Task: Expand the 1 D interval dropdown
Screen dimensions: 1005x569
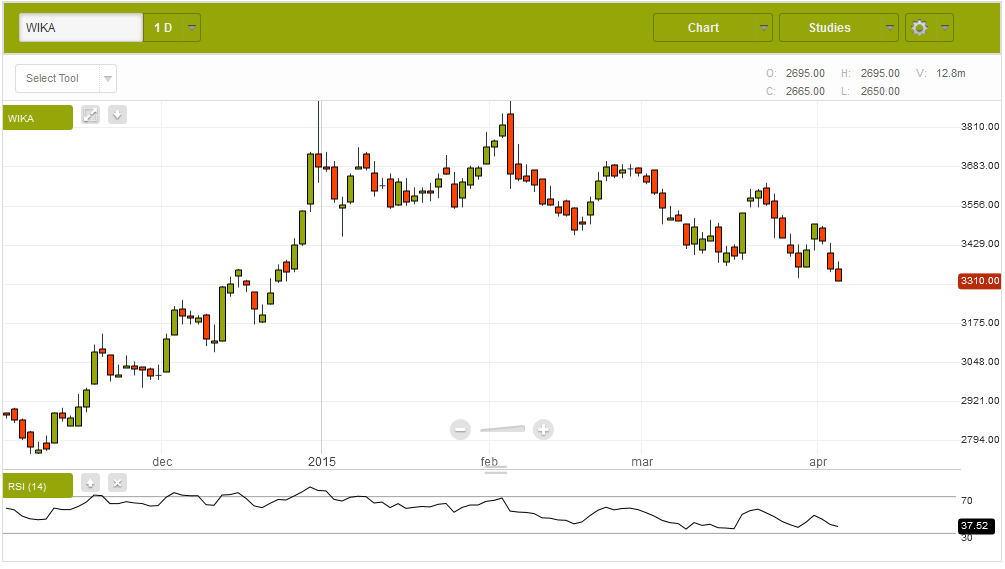Action: [x=172, y=28]
